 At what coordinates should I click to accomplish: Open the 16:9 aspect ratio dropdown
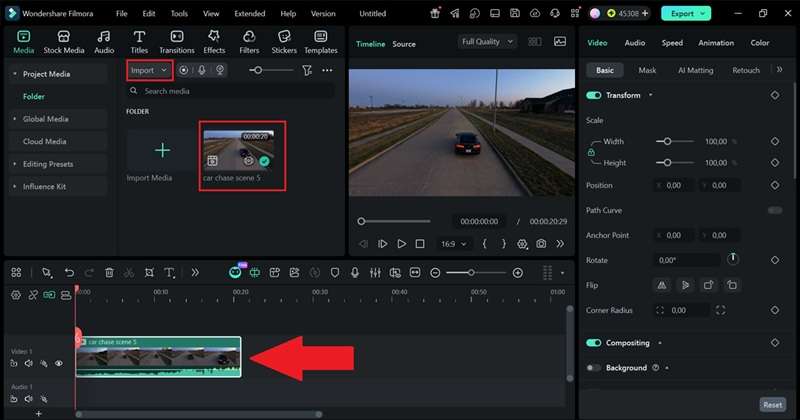click(x=454, y=244)
